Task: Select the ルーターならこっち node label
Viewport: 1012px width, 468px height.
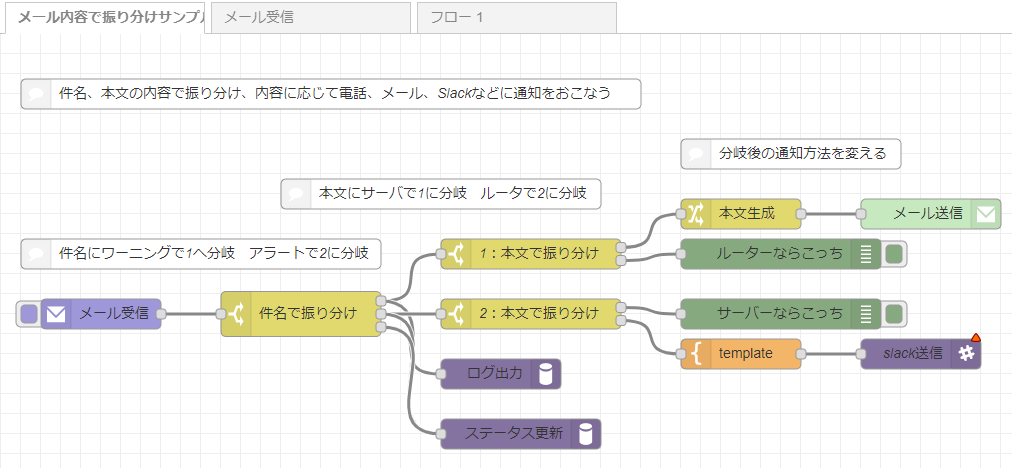Action: tap(780, 254)
